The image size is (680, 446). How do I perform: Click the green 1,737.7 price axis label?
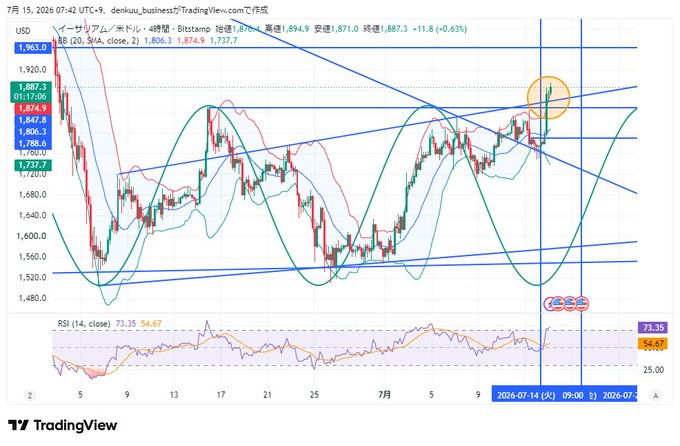pos(33,165)
